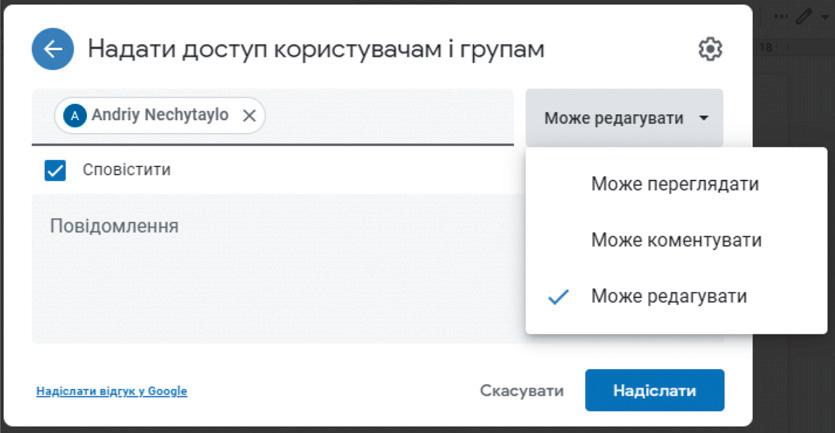Open sharing settings gear icon
Screen dimensions: 835x433
710,49
